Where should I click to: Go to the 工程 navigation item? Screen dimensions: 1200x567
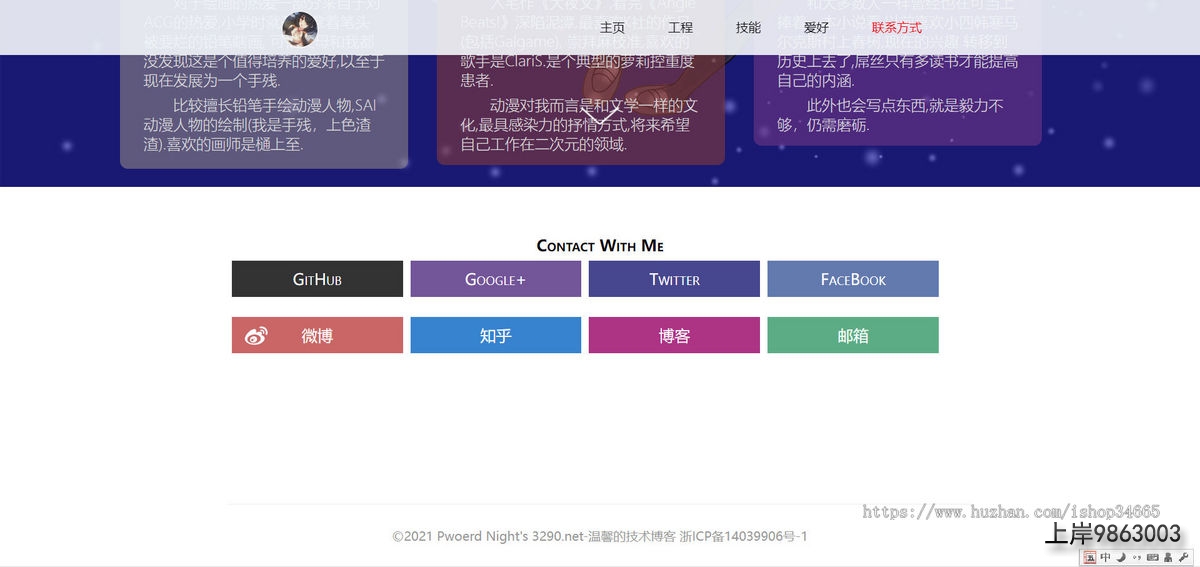[x=680, y=28]
